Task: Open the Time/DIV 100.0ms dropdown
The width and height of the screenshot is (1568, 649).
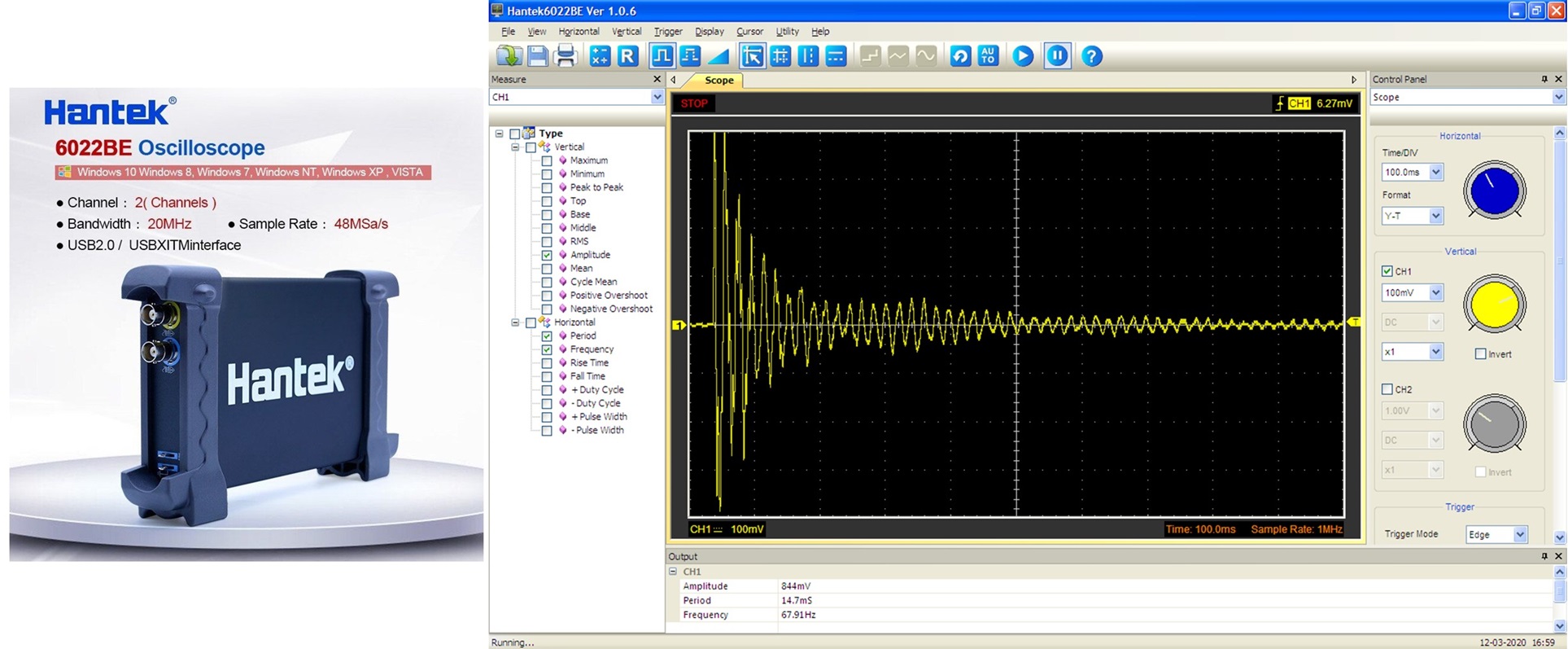Action: 1435,173
